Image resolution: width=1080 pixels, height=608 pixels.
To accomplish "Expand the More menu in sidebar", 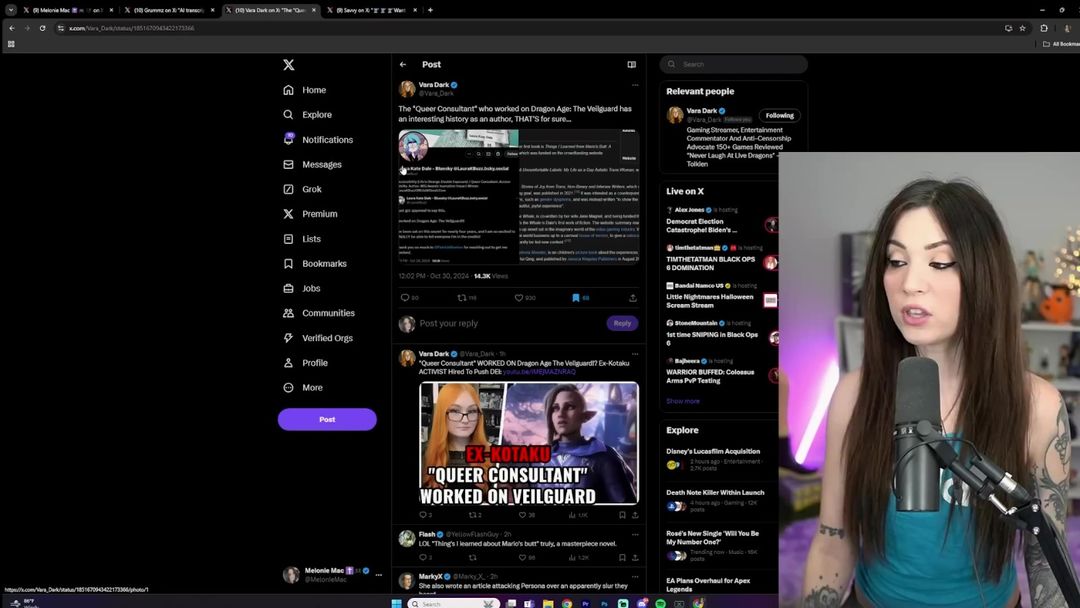I will pyautogui.click(x=303, y=388).
